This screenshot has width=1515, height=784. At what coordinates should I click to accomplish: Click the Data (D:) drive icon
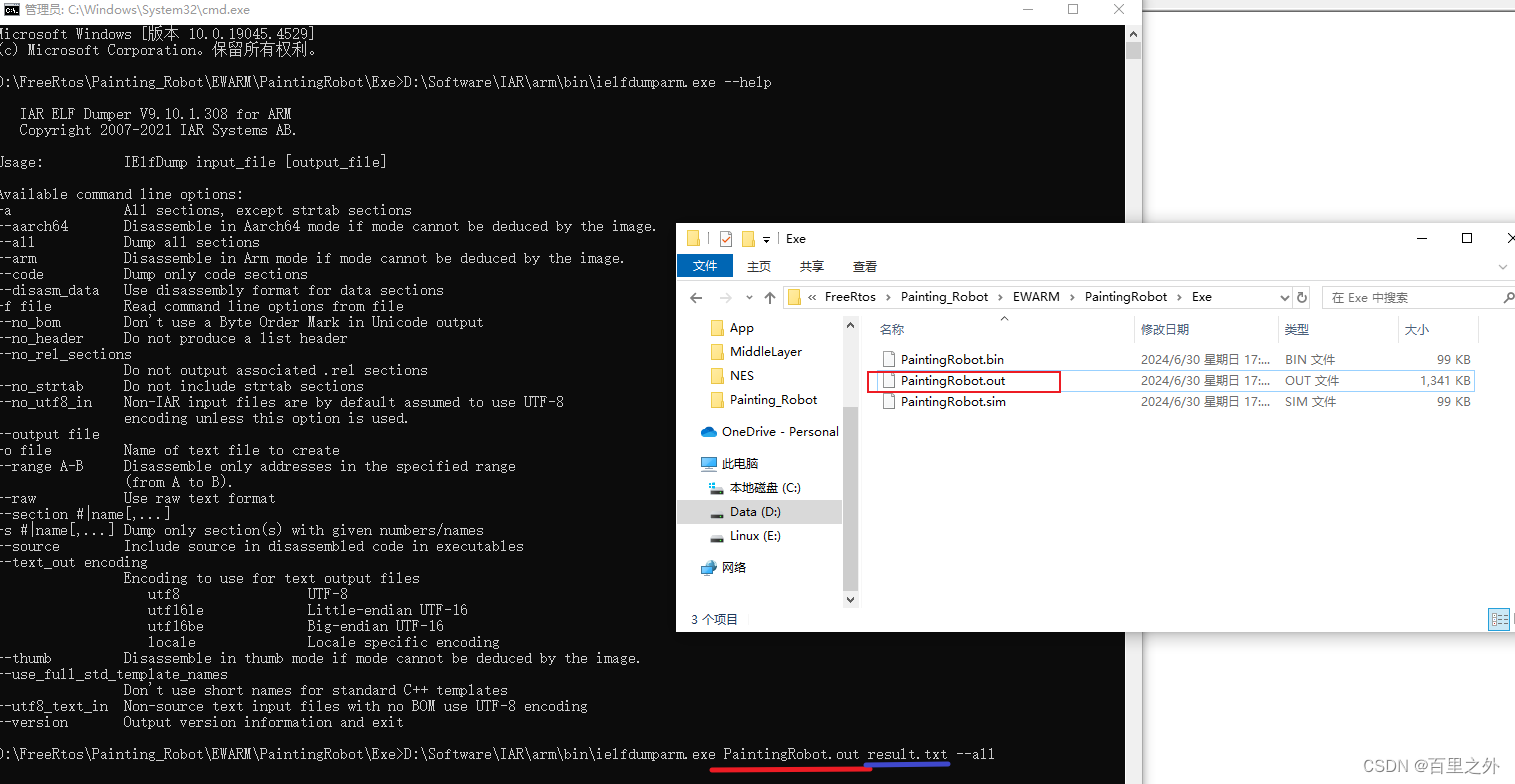716,513
